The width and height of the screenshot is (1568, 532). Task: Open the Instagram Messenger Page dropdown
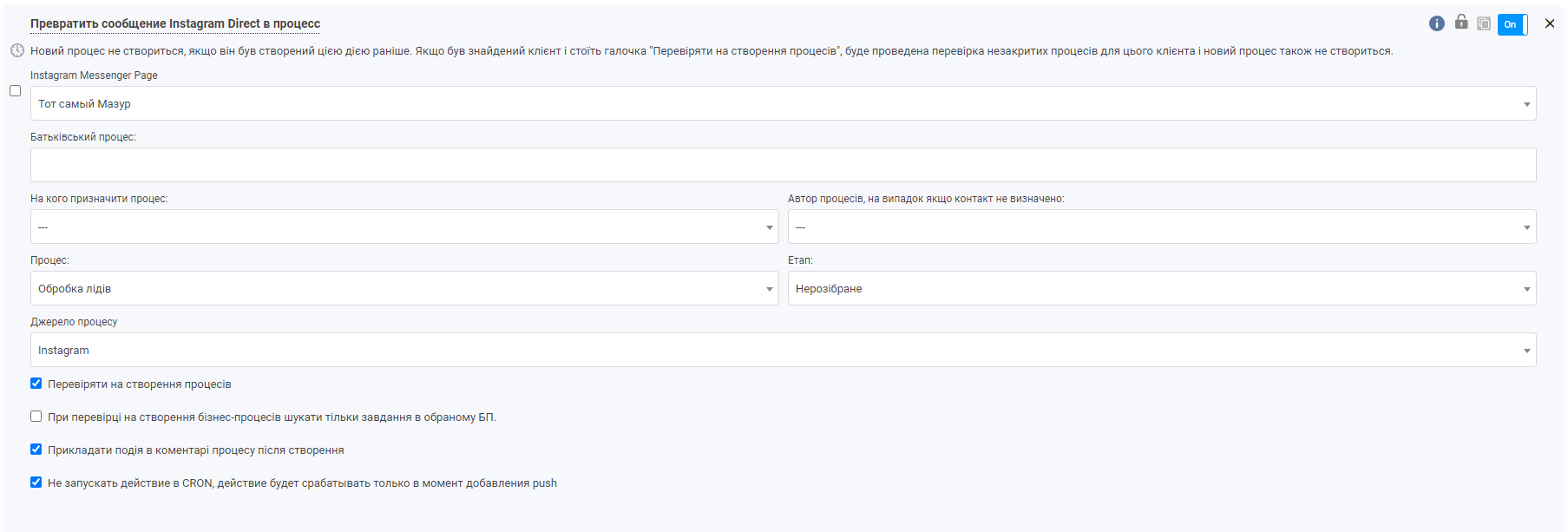[783, 103]
